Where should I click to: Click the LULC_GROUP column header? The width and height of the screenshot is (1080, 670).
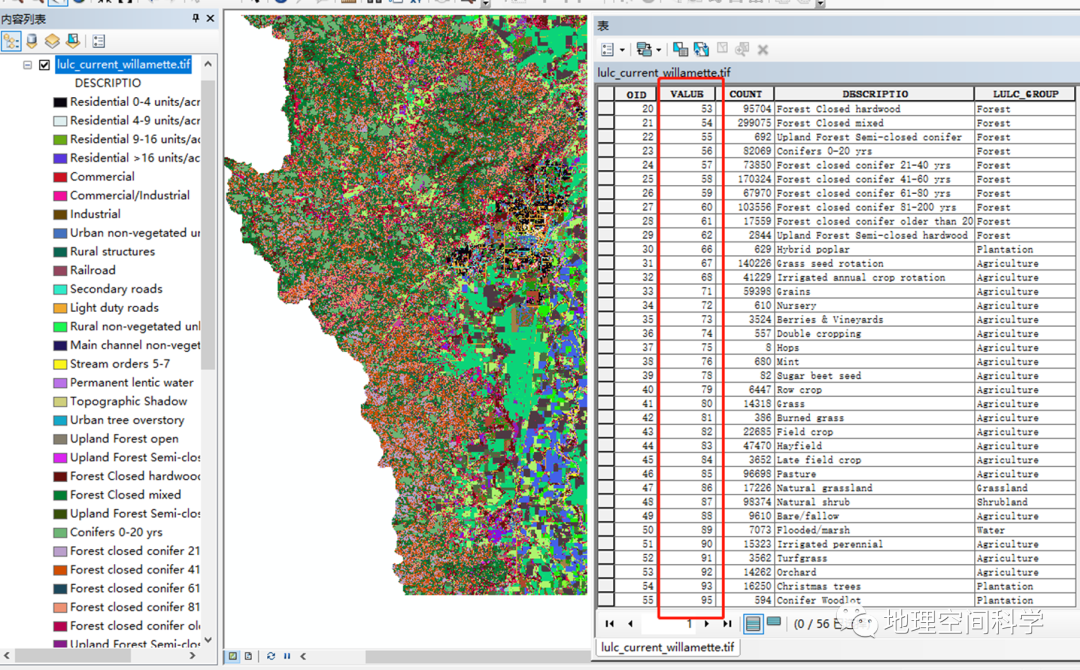pos(1026,94)
